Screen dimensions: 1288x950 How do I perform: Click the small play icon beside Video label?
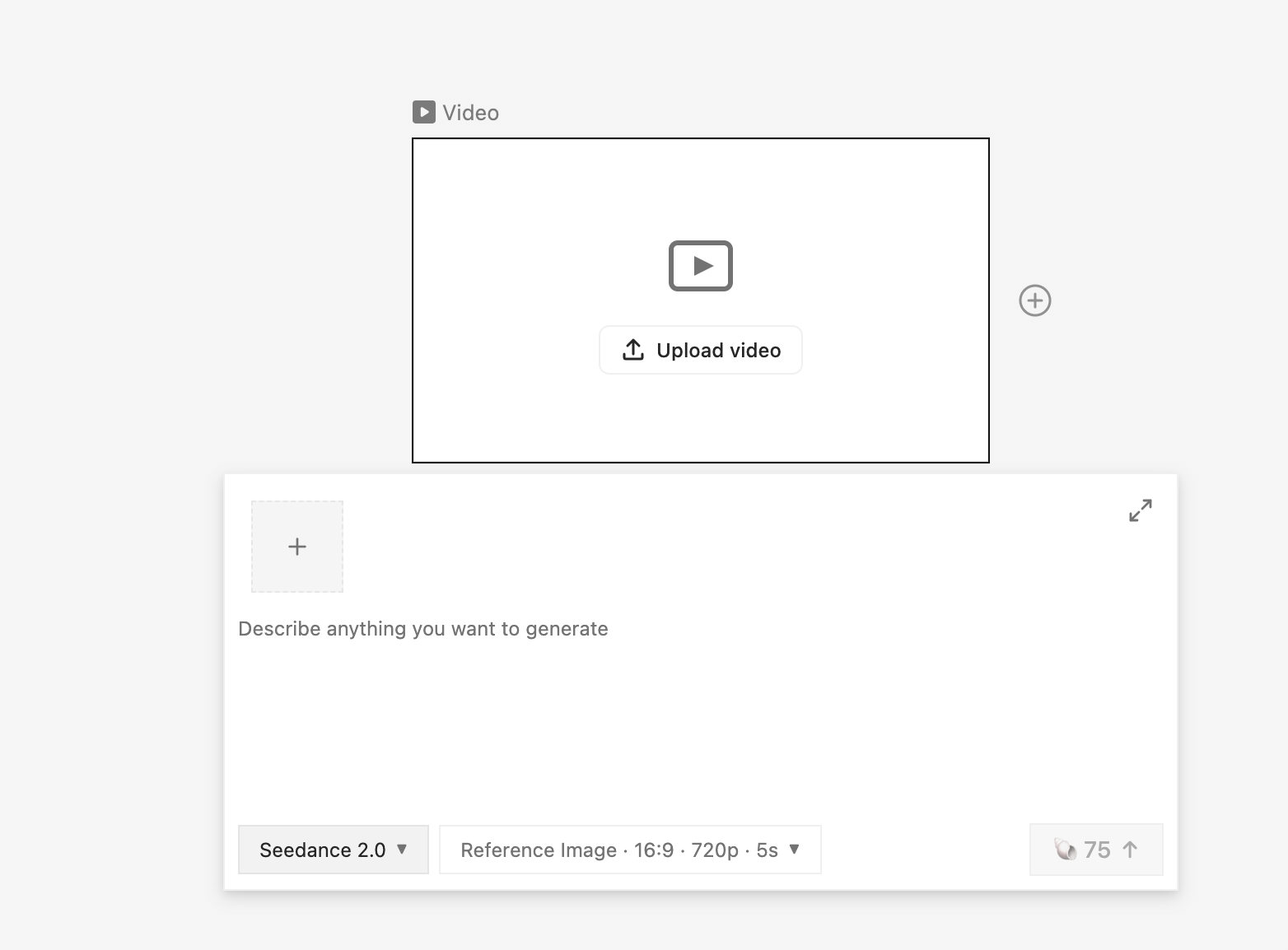423,112
